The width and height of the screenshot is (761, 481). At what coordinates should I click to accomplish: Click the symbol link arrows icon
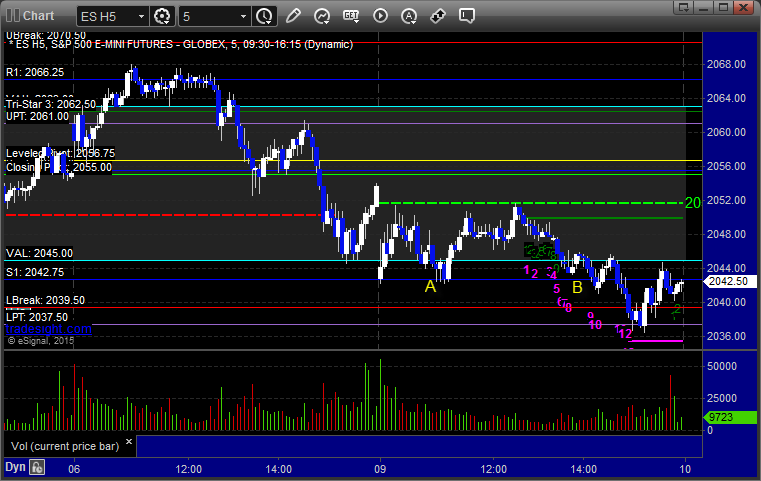pos(438,16)
